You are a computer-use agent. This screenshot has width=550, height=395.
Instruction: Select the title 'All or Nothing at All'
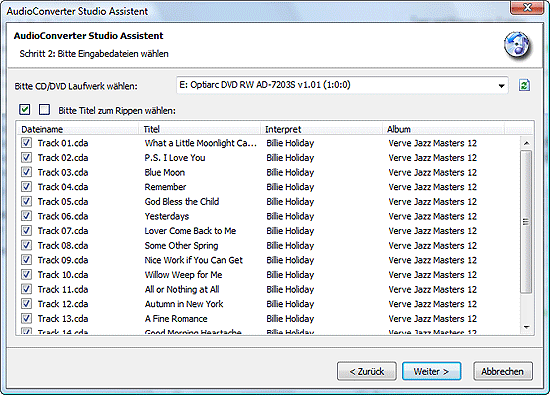(x=182, y=289)
